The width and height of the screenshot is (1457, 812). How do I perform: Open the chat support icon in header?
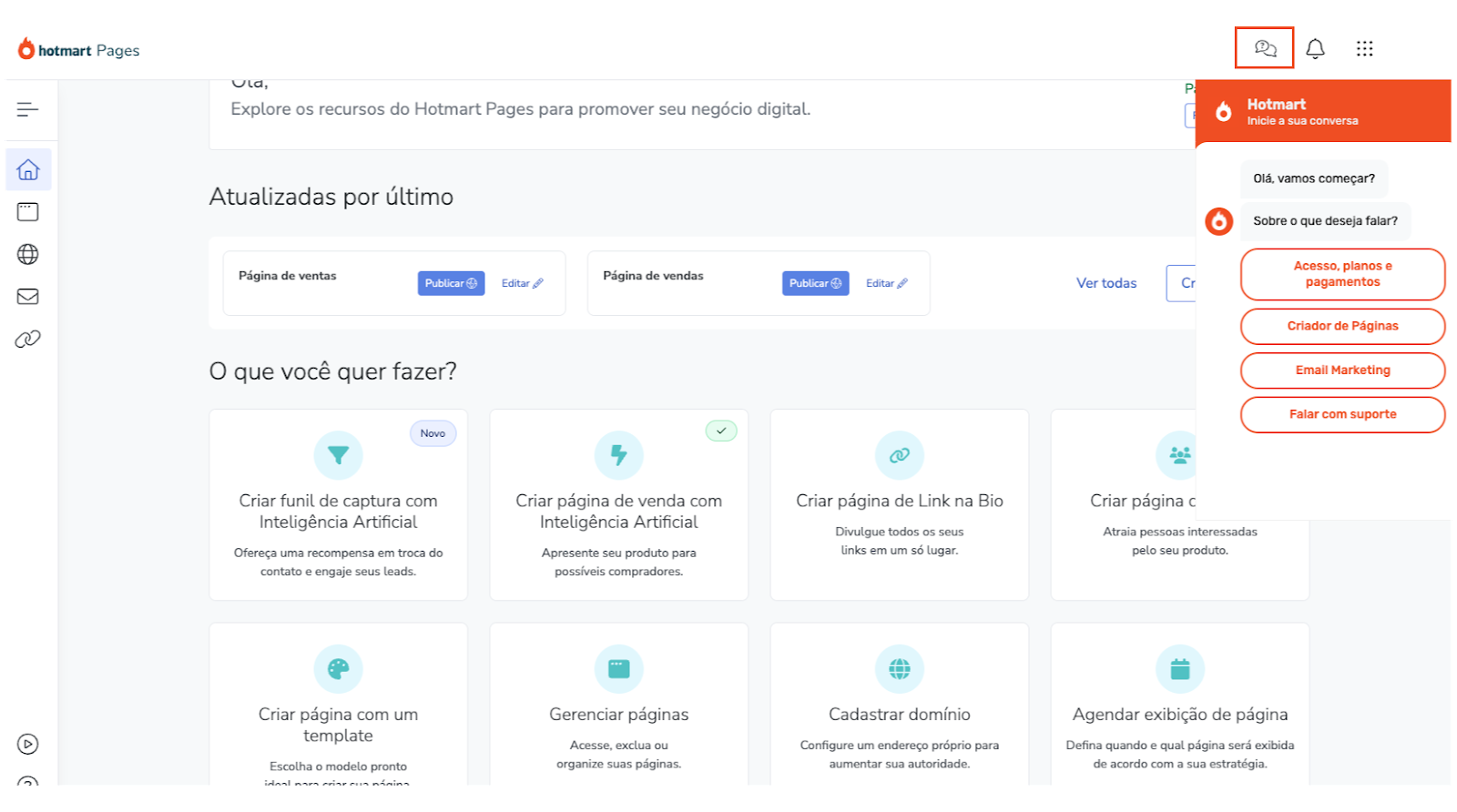coord(1265,48)
